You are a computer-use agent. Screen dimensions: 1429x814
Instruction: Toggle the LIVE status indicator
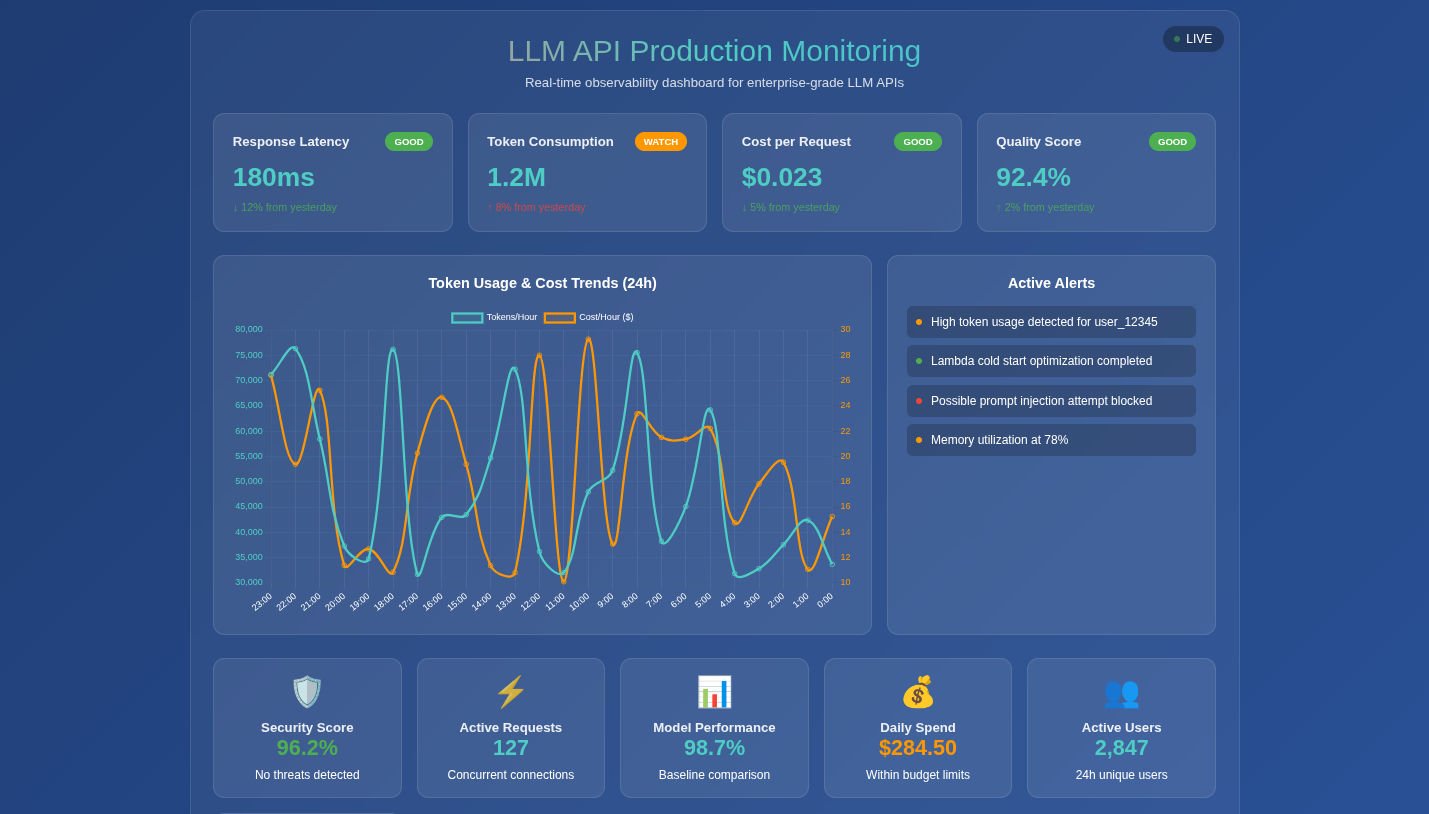(1193, 39)
